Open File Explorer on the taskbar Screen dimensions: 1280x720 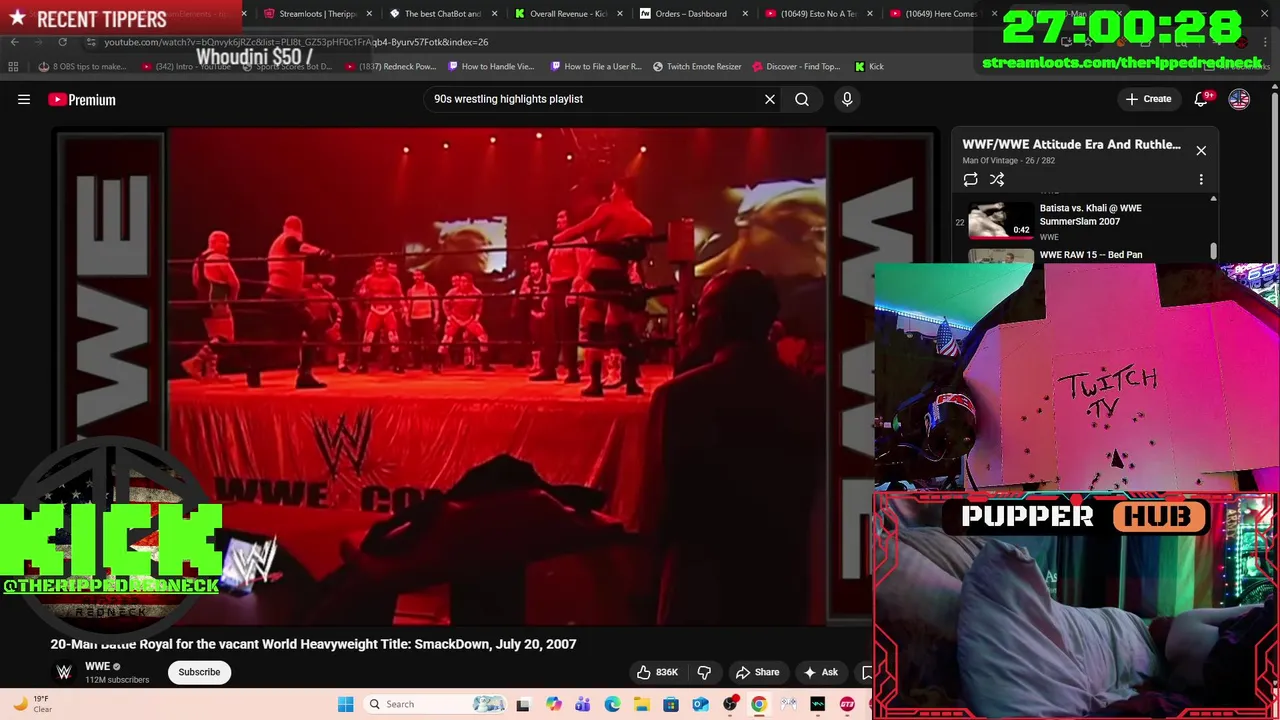(641, 704)
